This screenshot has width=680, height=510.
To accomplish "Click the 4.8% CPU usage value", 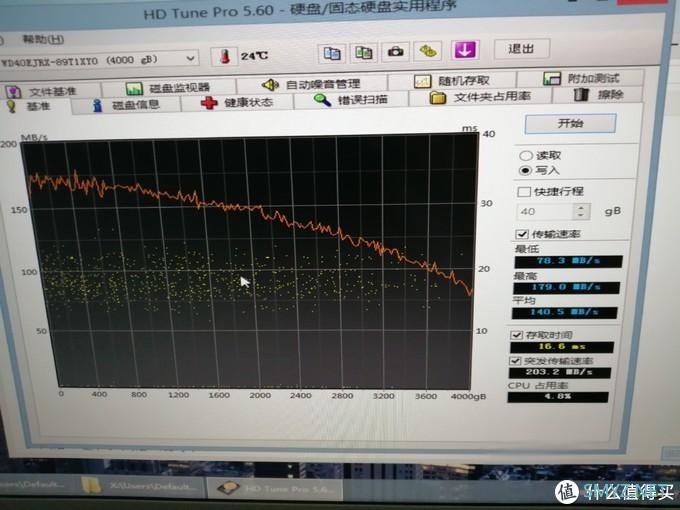I will pos(558,397).
